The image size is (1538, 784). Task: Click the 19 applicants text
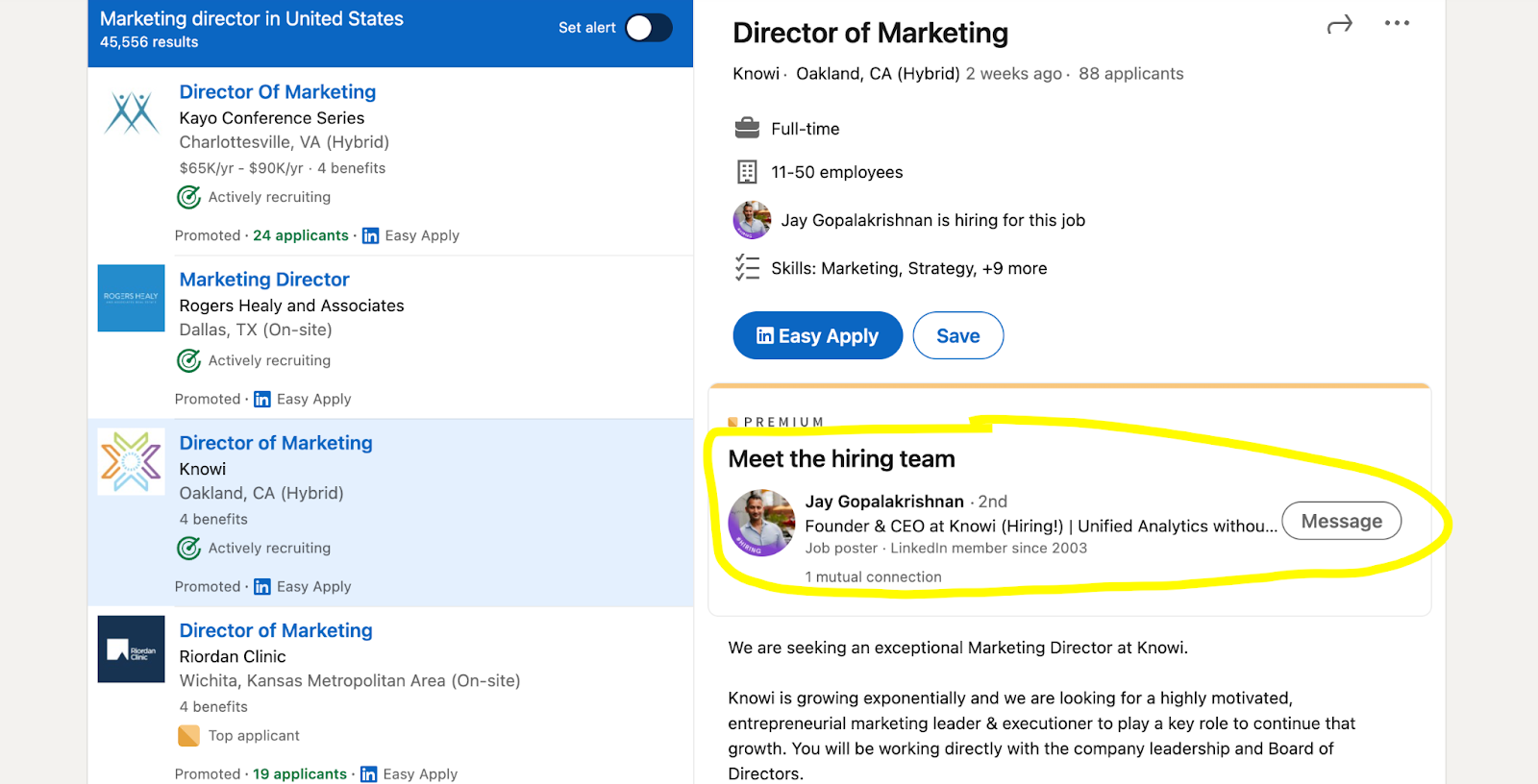click(x=300, y=774)
